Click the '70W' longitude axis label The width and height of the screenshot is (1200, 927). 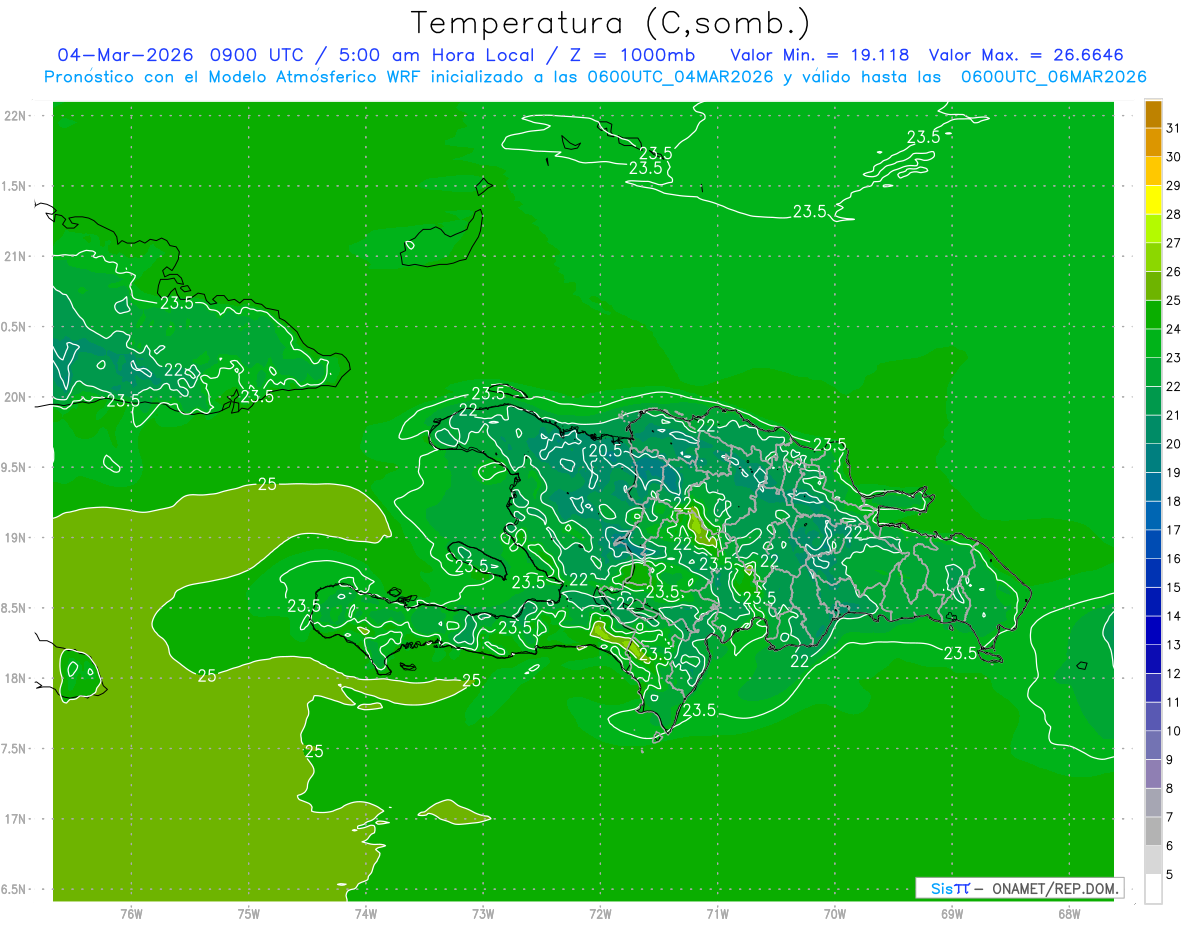coord(835,913)
